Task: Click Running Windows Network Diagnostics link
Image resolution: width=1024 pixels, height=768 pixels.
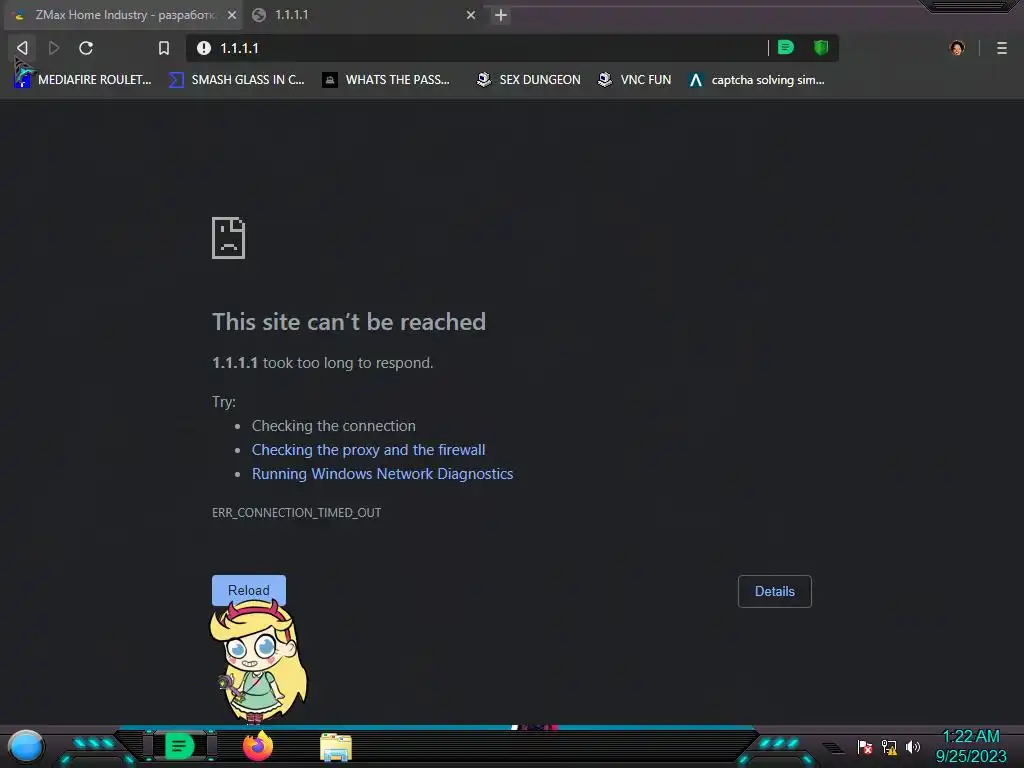Action: [383, 474]
